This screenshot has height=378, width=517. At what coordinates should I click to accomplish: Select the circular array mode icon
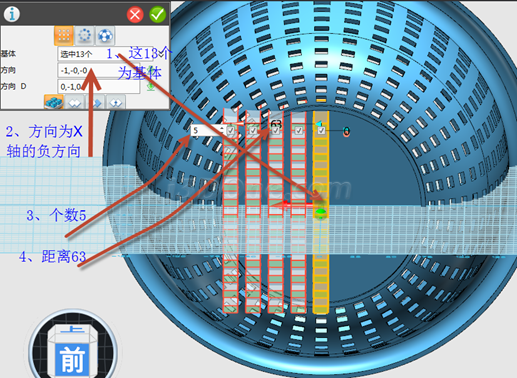[x=84, y=35]
